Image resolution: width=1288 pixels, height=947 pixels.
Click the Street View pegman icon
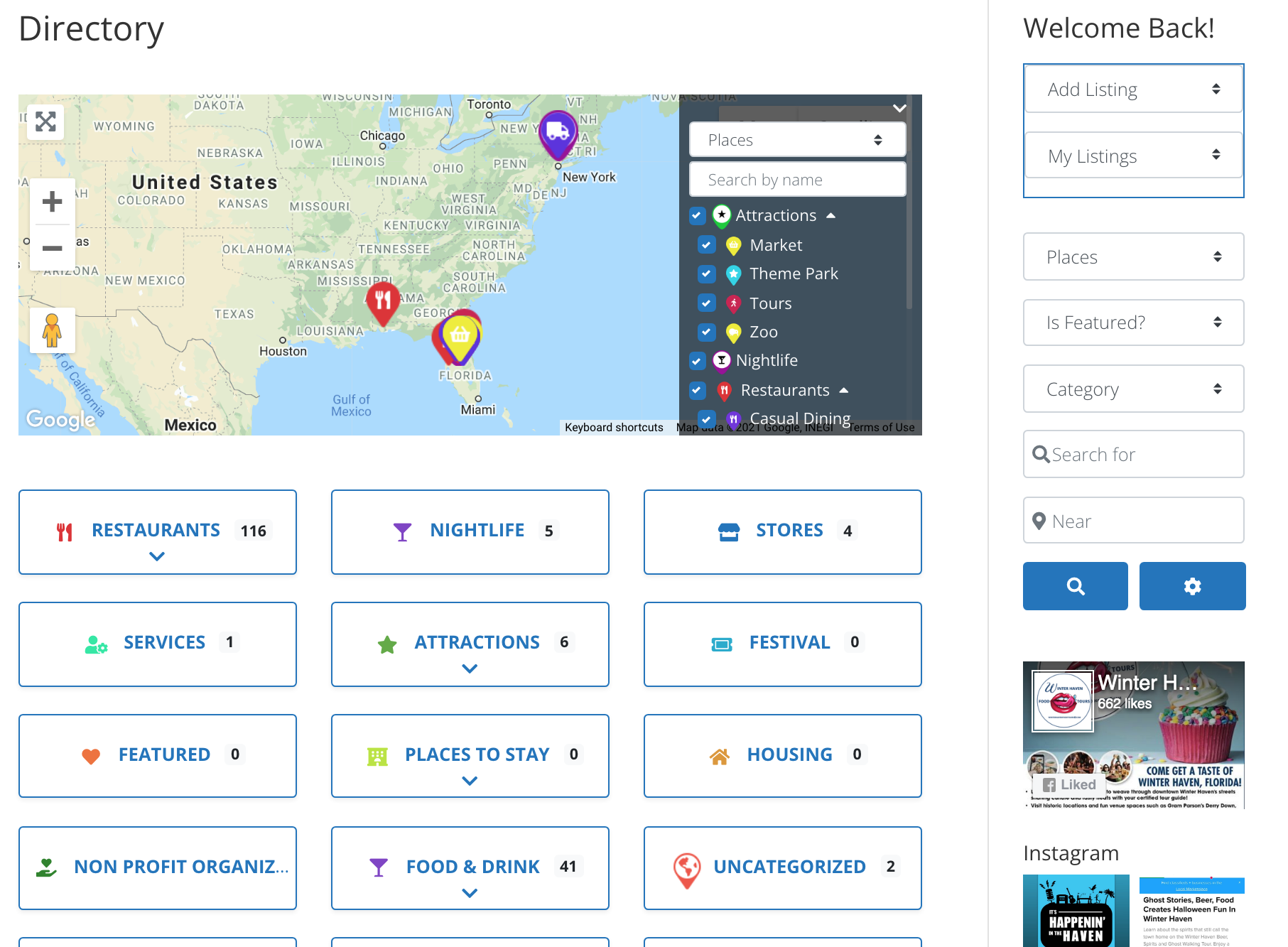pyautogui.click(x=52, y=330)
